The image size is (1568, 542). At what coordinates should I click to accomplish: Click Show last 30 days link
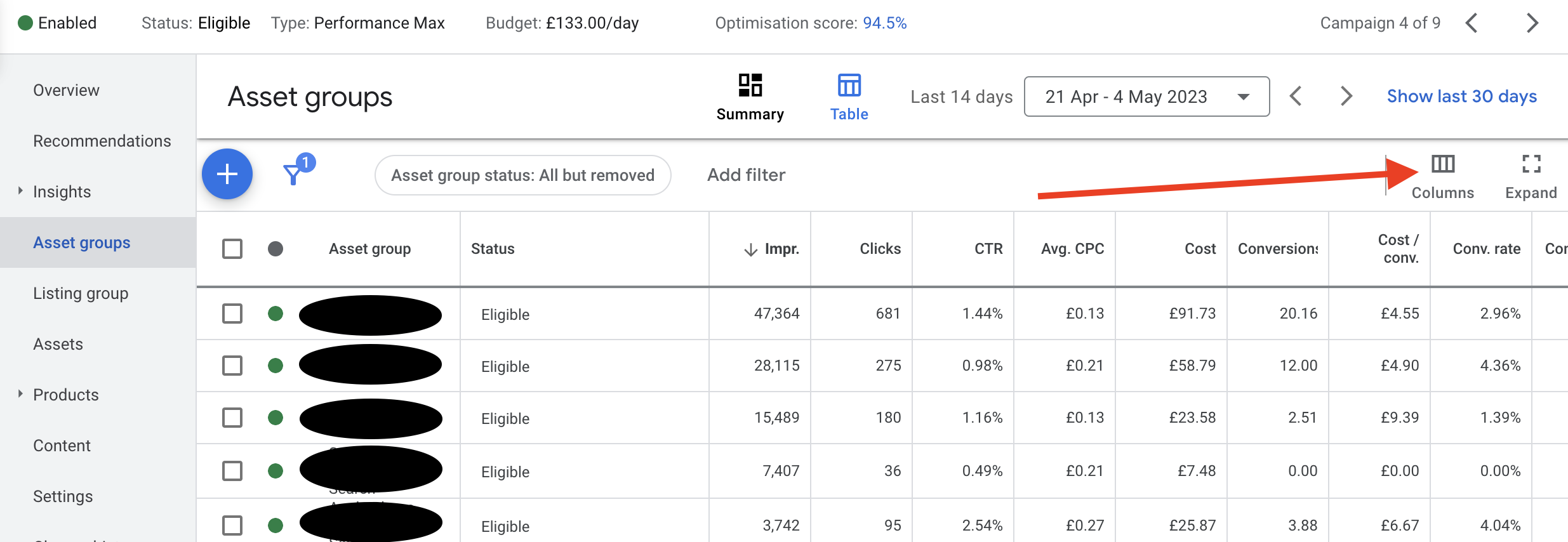1461,96
